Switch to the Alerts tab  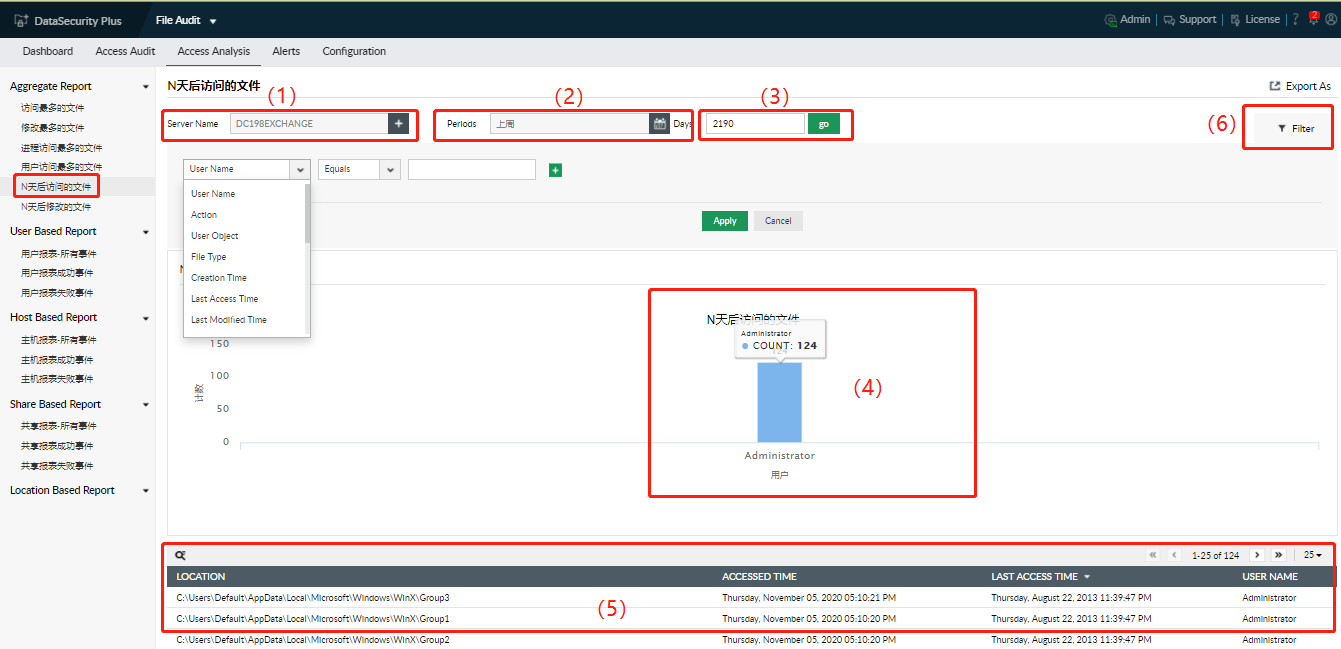click(286, 51)
